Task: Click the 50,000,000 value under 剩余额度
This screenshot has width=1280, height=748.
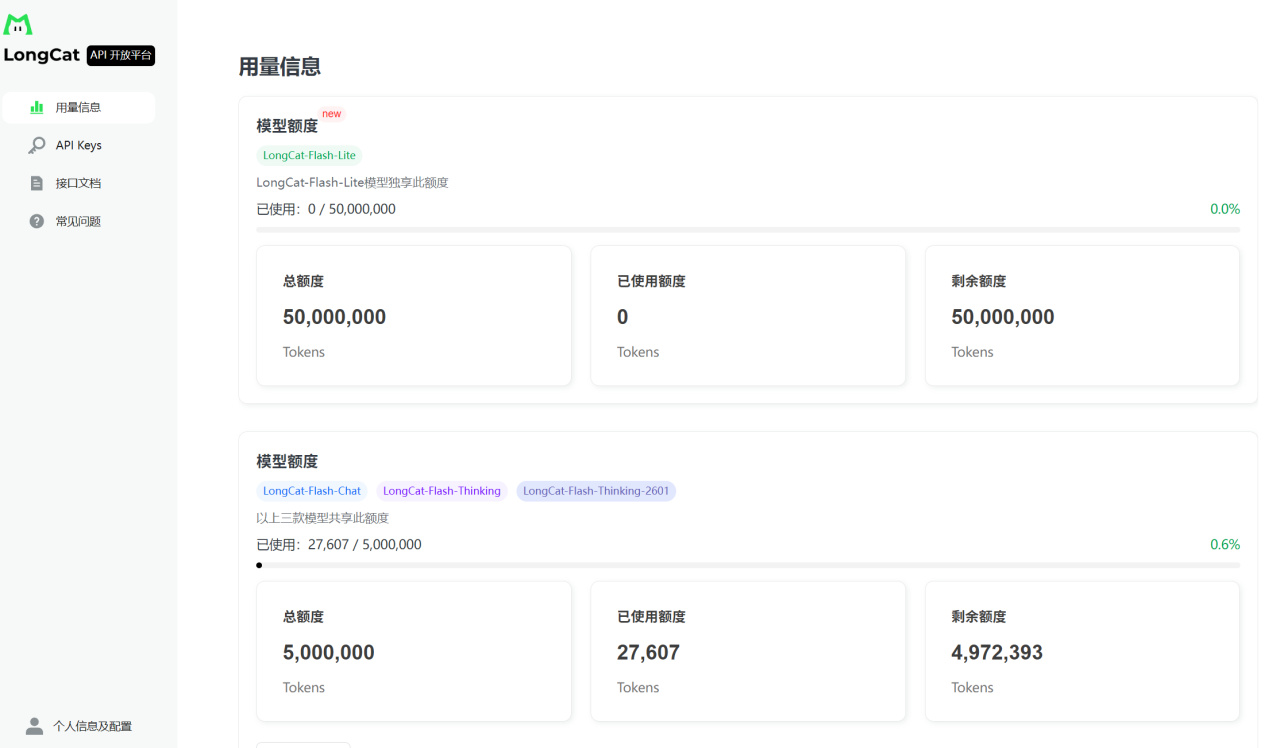Action: click(x=1003, y=317)
